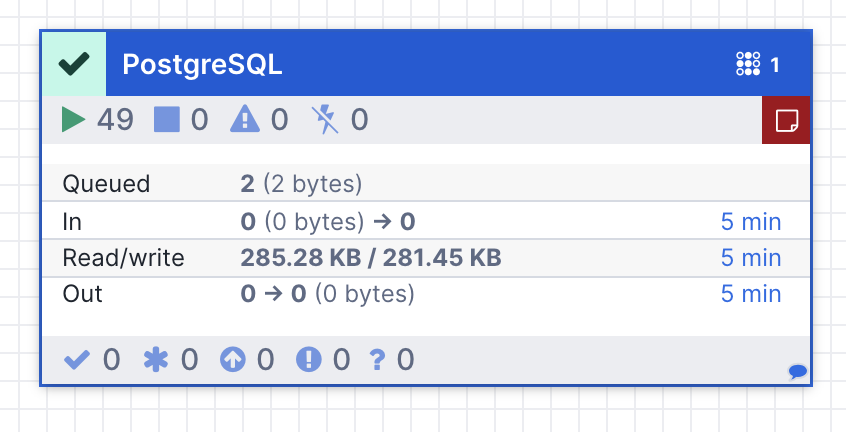Click the 5 min link in In row
This screenshot has height=432, width=846.
750,221
